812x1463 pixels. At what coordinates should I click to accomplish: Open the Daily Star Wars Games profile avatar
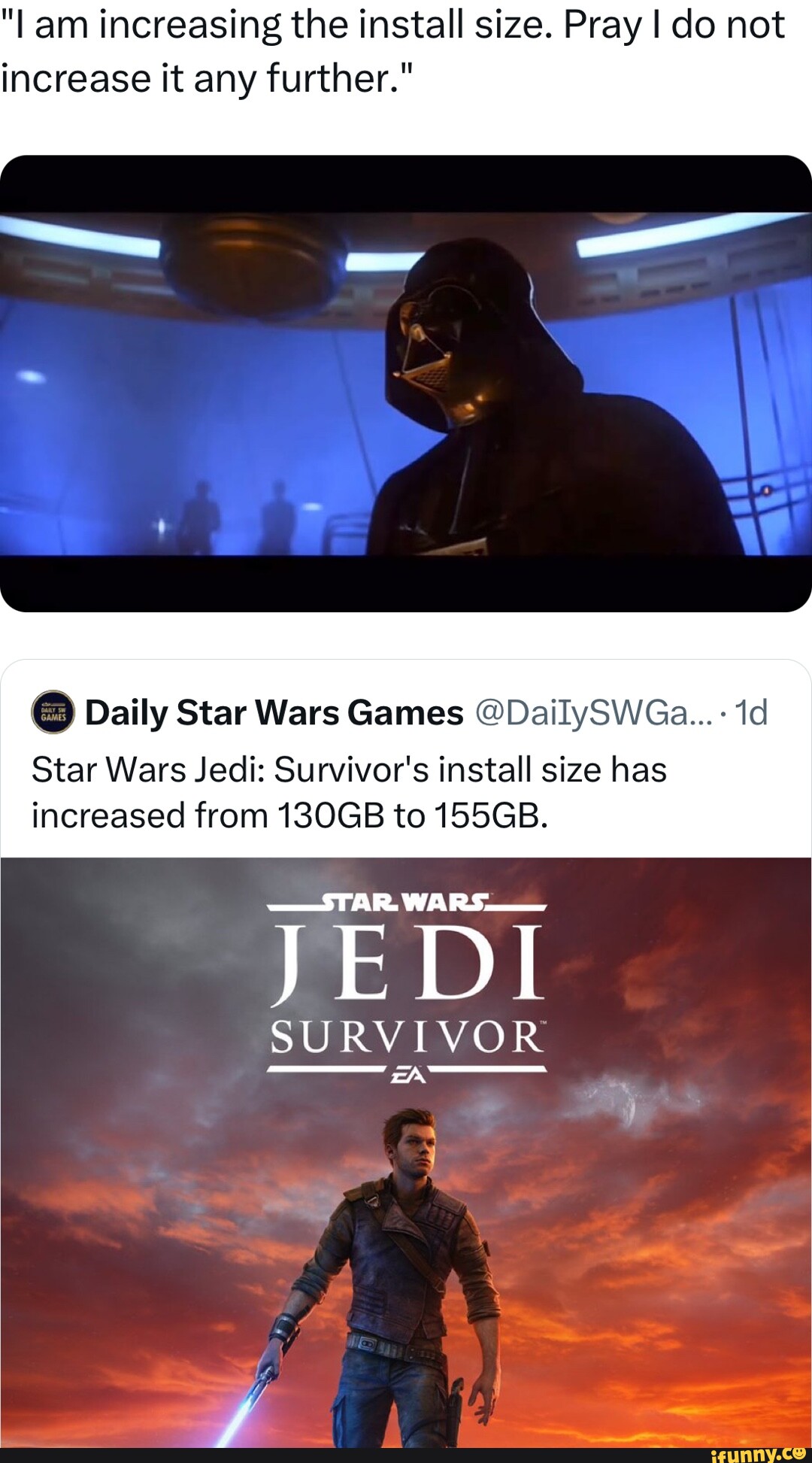click(53, 712)
